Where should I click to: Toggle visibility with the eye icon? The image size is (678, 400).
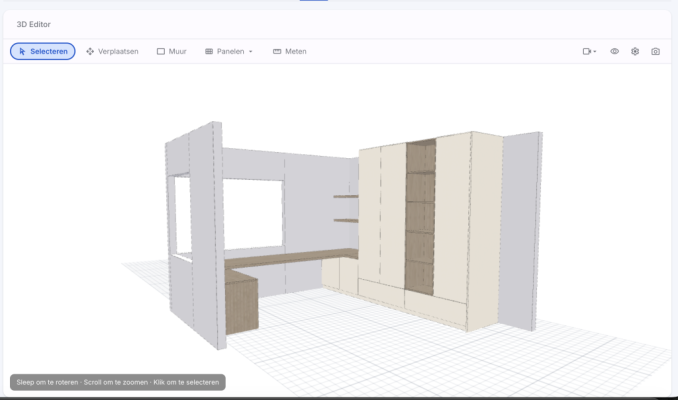(614, 51)
